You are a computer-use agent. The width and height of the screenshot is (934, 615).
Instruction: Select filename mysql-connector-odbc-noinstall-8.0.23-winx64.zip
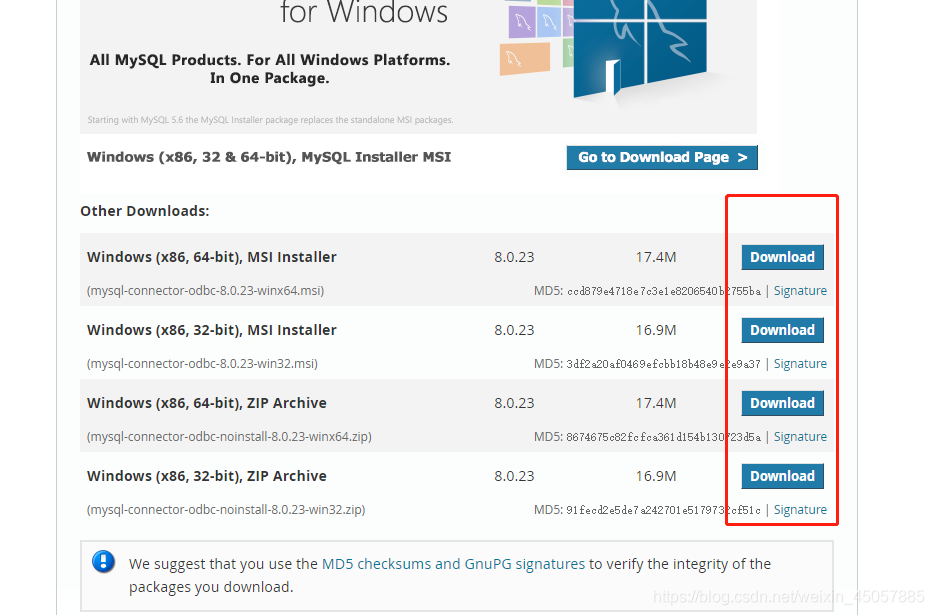[229, 437]
